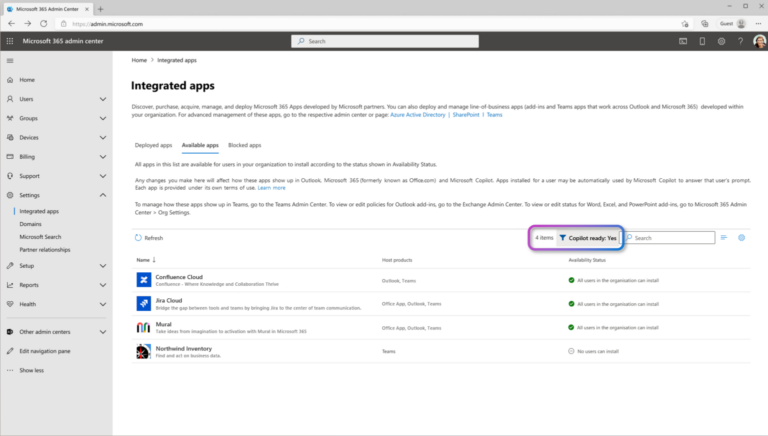Click the Health heart icon in the sidebar

10,304
